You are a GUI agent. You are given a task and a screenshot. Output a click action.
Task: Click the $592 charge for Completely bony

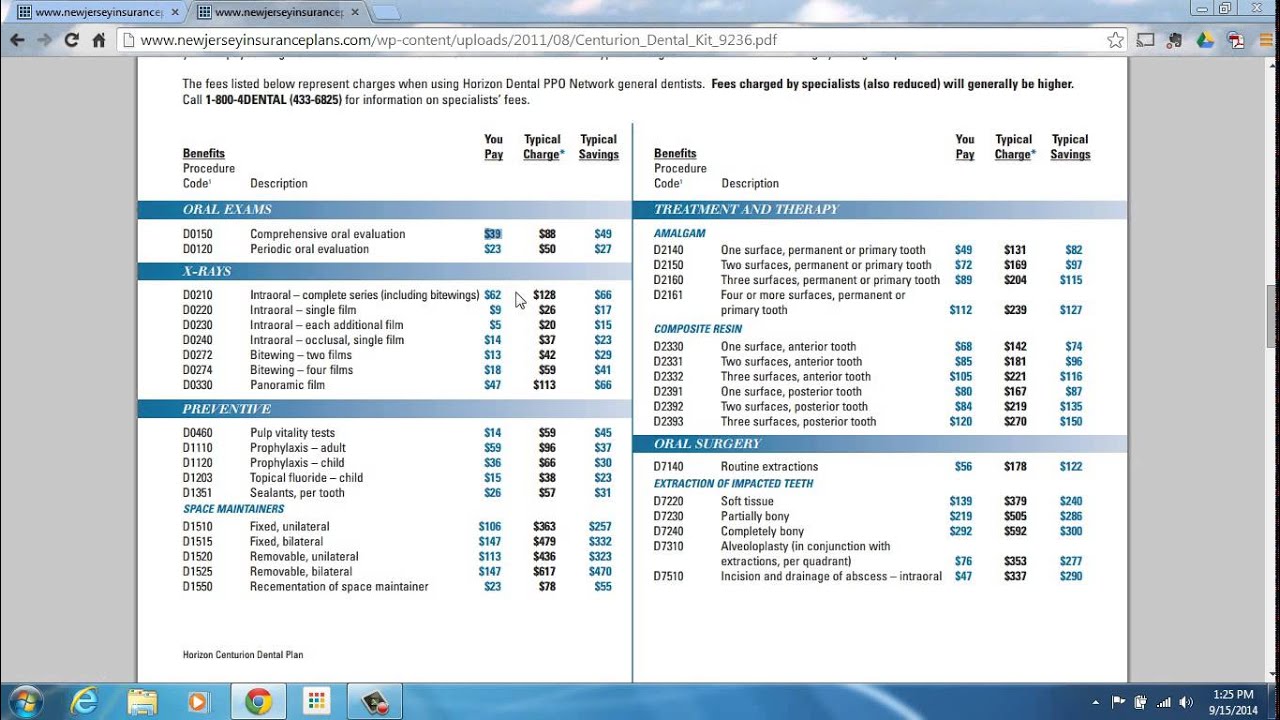[x=1015, y=532]
